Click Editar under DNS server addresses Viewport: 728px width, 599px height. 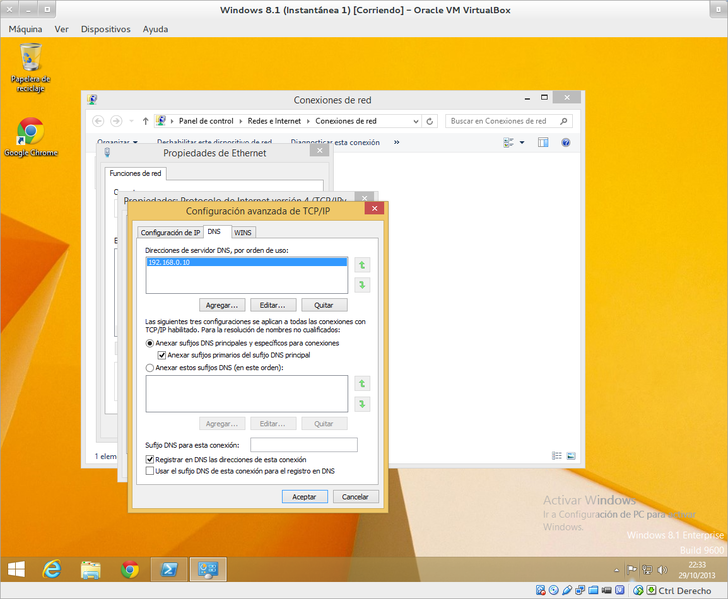[273, 306]
